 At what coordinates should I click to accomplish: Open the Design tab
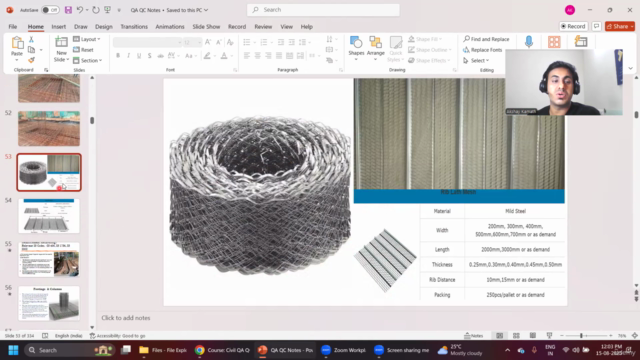click(104, 27)
